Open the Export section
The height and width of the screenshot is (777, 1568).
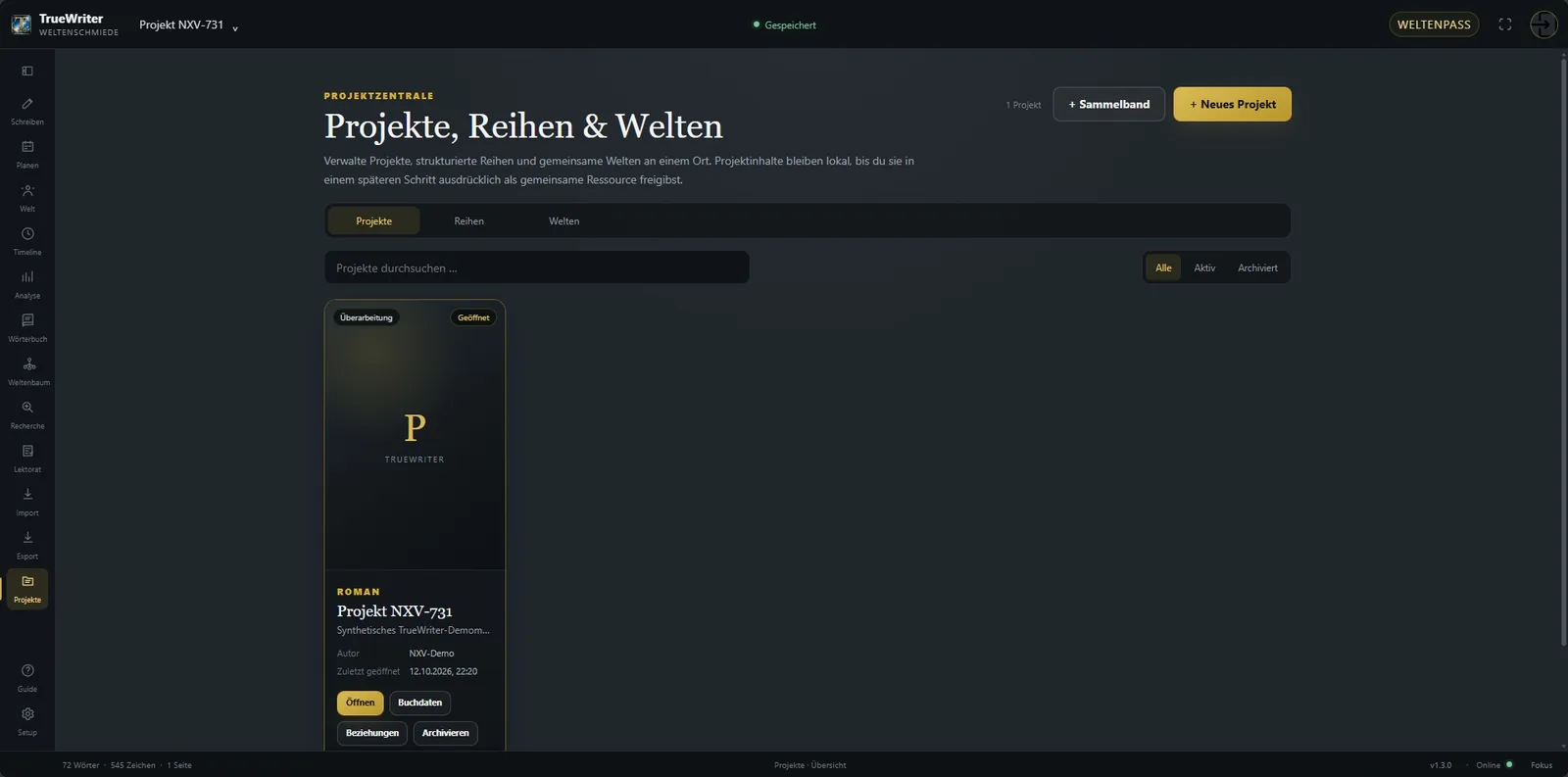[27, 545]
